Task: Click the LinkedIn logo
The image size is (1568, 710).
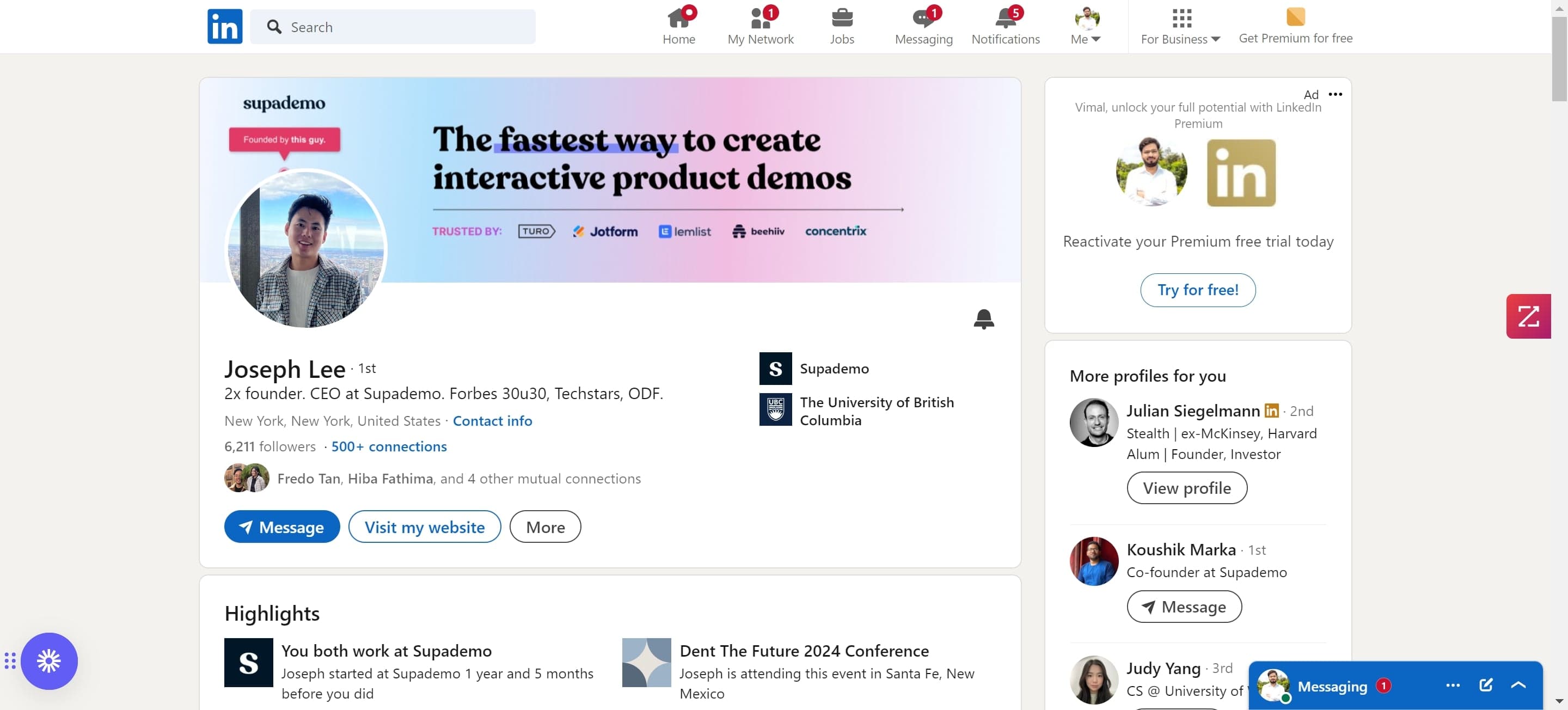Action: pyautogui.click(x=225, y=26)
